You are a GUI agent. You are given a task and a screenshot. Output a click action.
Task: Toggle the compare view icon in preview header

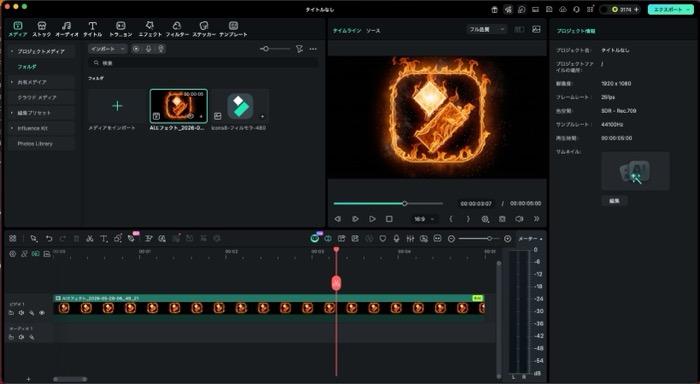519,29
